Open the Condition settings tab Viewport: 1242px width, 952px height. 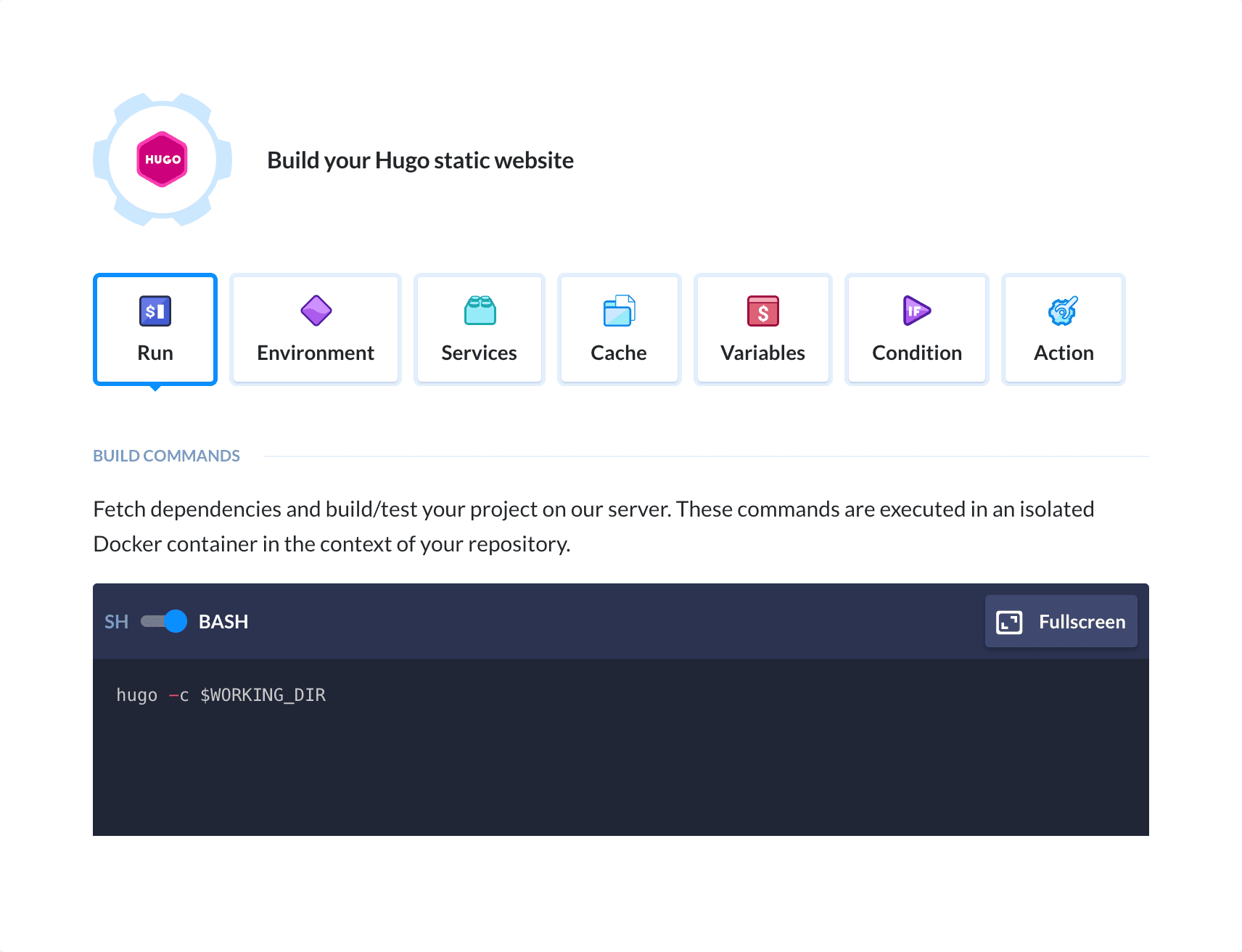(916, 329)
